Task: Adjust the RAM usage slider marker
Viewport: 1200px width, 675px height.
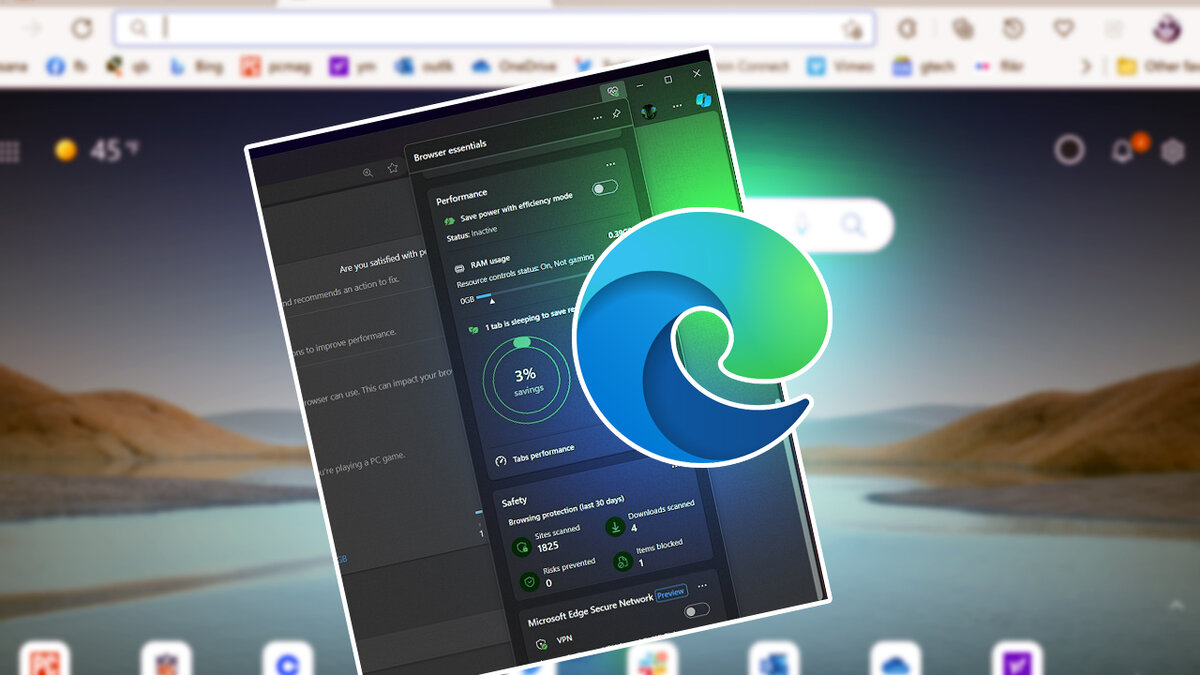Action: [491, 299]
